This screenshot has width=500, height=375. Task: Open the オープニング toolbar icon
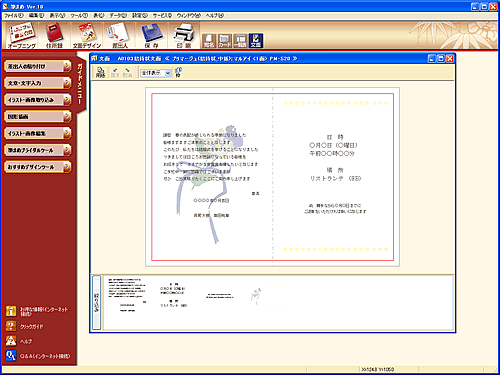click(x=21, y=35)
